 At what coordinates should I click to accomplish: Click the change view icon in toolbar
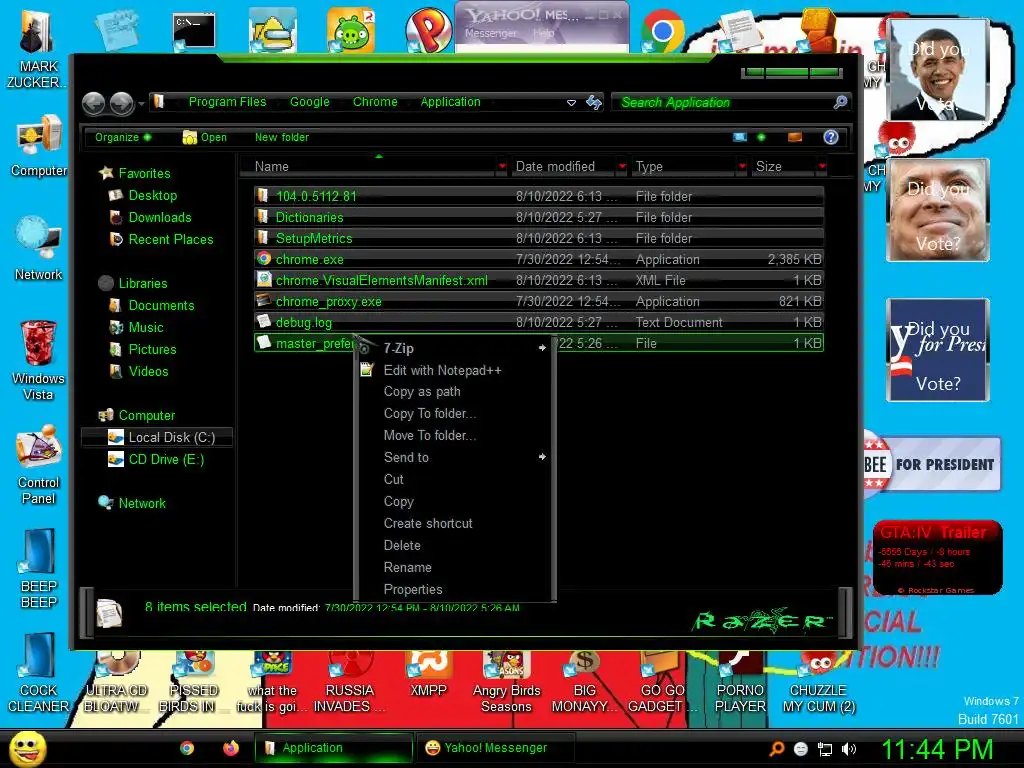(740, 137)
